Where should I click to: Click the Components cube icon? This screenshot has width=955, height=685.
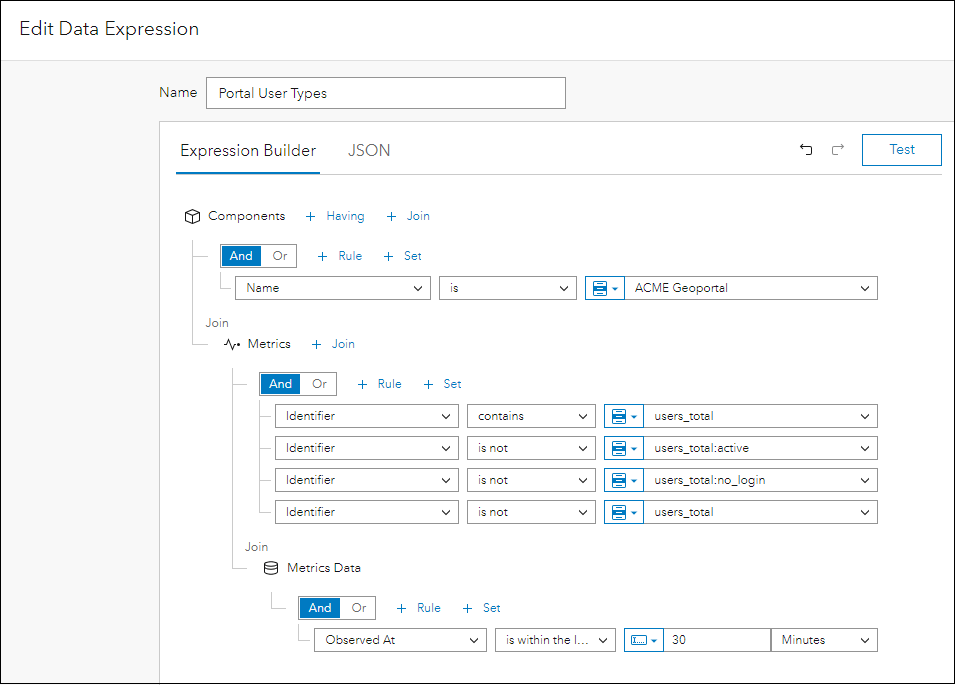[193, 216]
